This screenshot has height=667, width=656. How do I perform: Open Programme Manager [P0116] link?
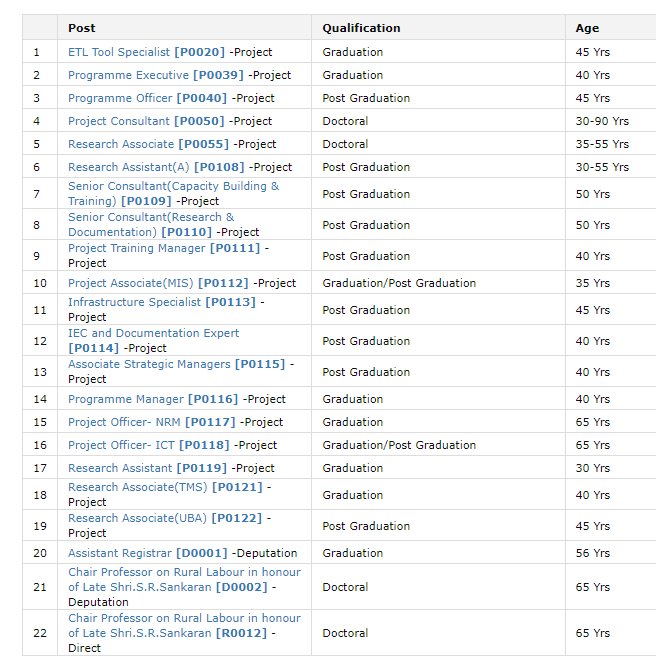pyautogui.click(x=153, y=399)
